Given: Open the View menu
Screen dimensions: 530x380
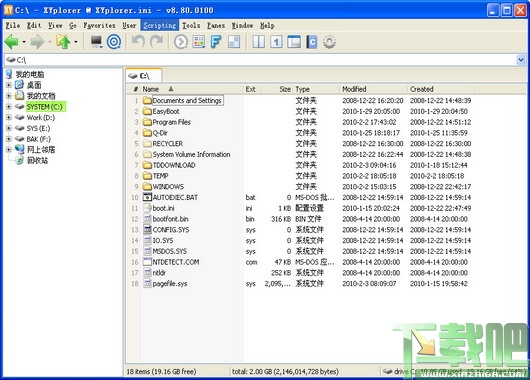Looking at the screenshot, I should click(55, 25).
